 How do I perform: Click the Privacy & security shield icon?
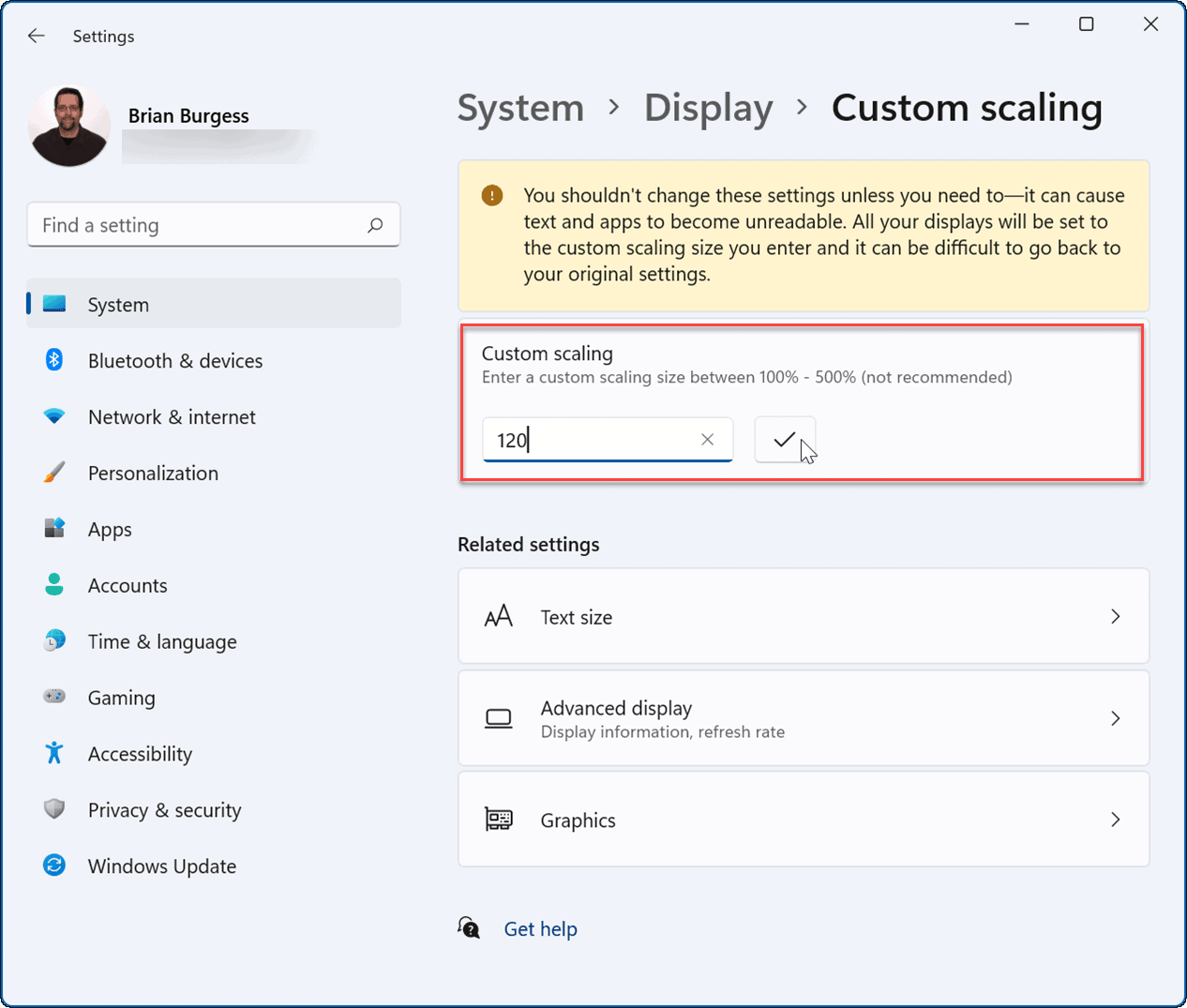coord(54,809)
